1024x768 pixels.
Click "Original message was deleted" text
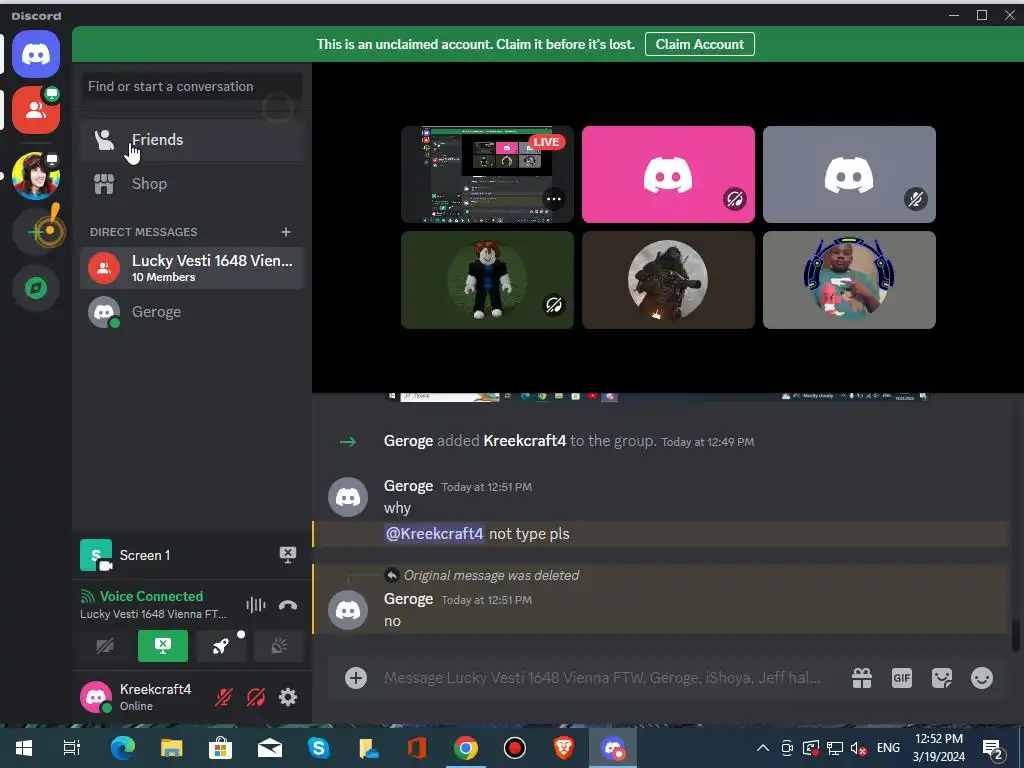pos(491,575)
